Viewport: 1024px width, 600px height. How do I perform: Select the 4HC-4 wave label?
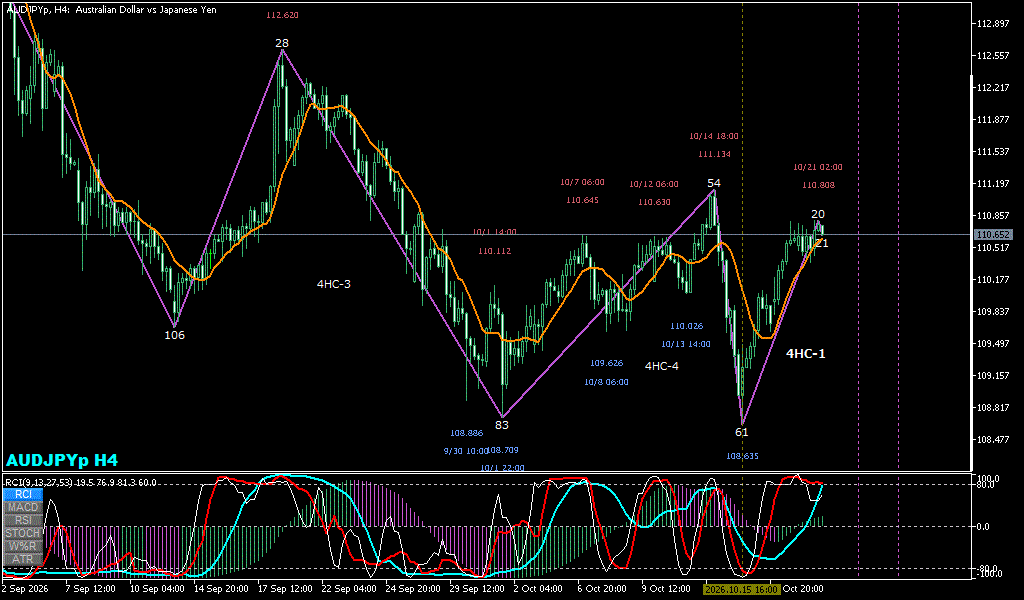(662, 366)
